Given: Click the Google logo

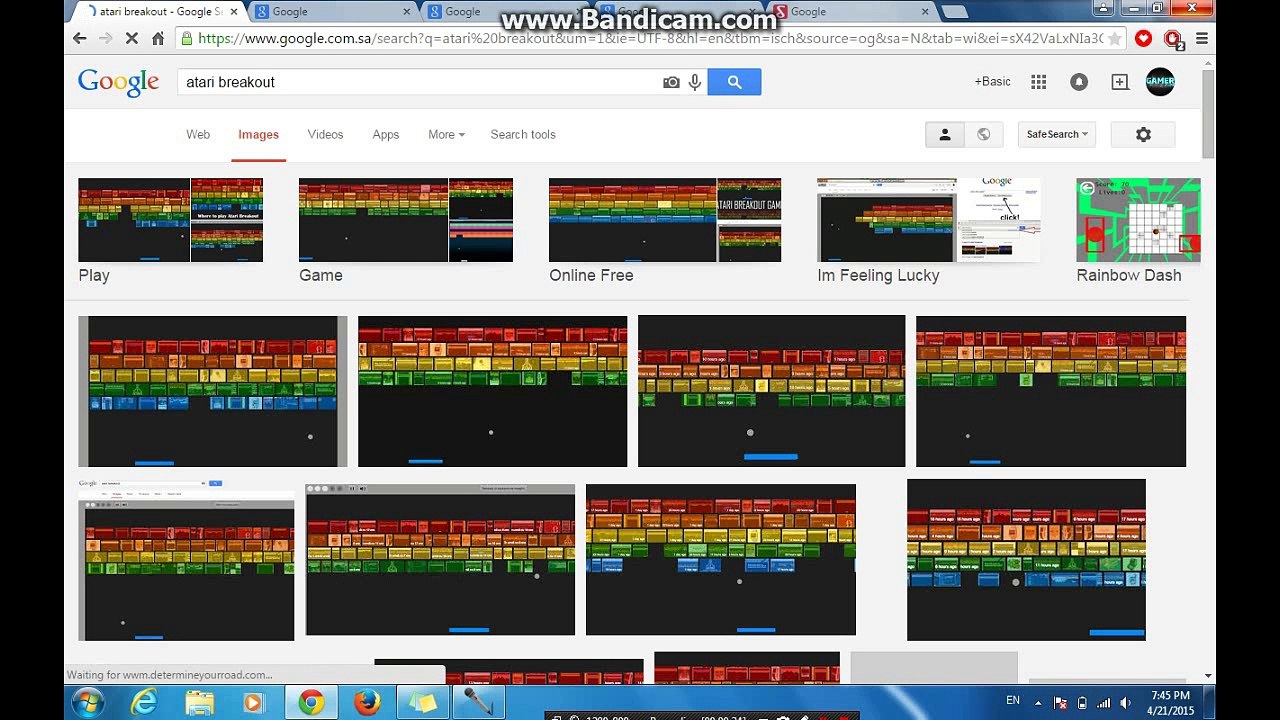Looking at the screenshot, I should pos(118,82).
